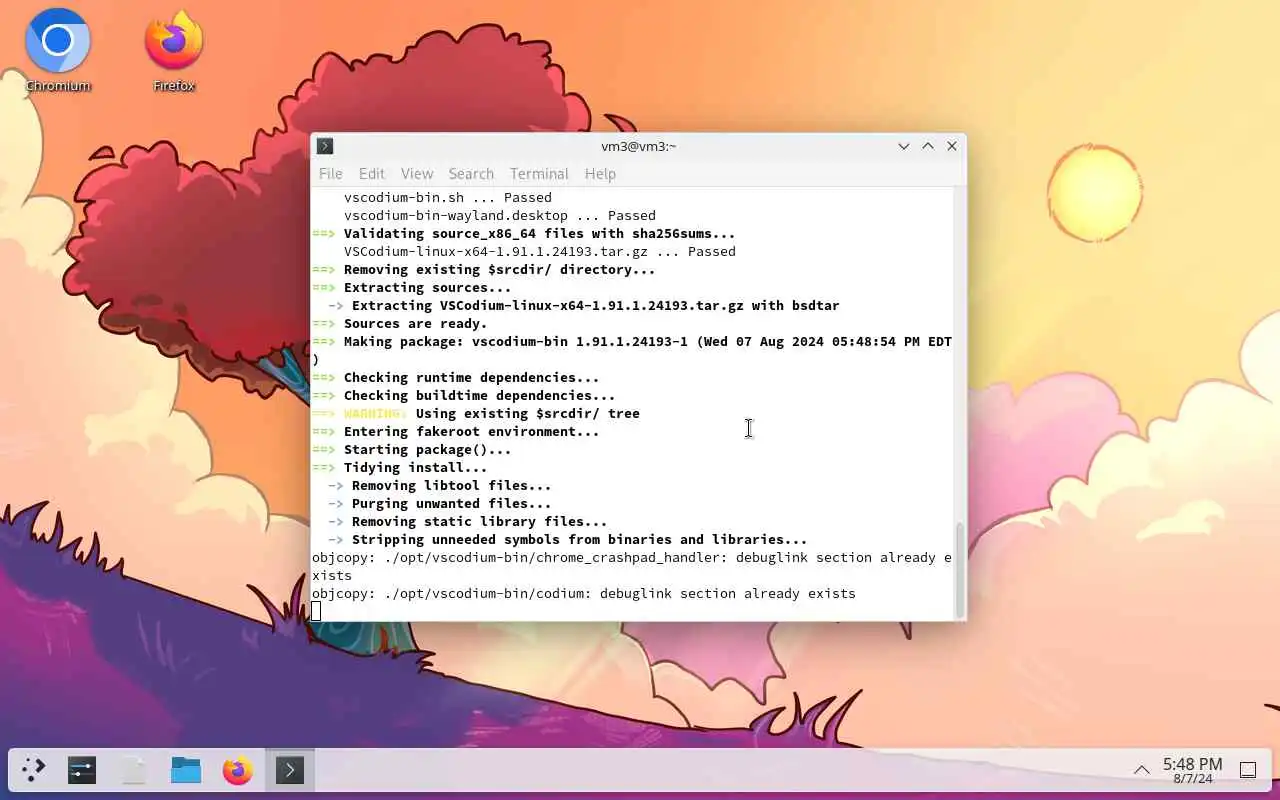Click the 'Entering fakeroot environment...' line

455,432
